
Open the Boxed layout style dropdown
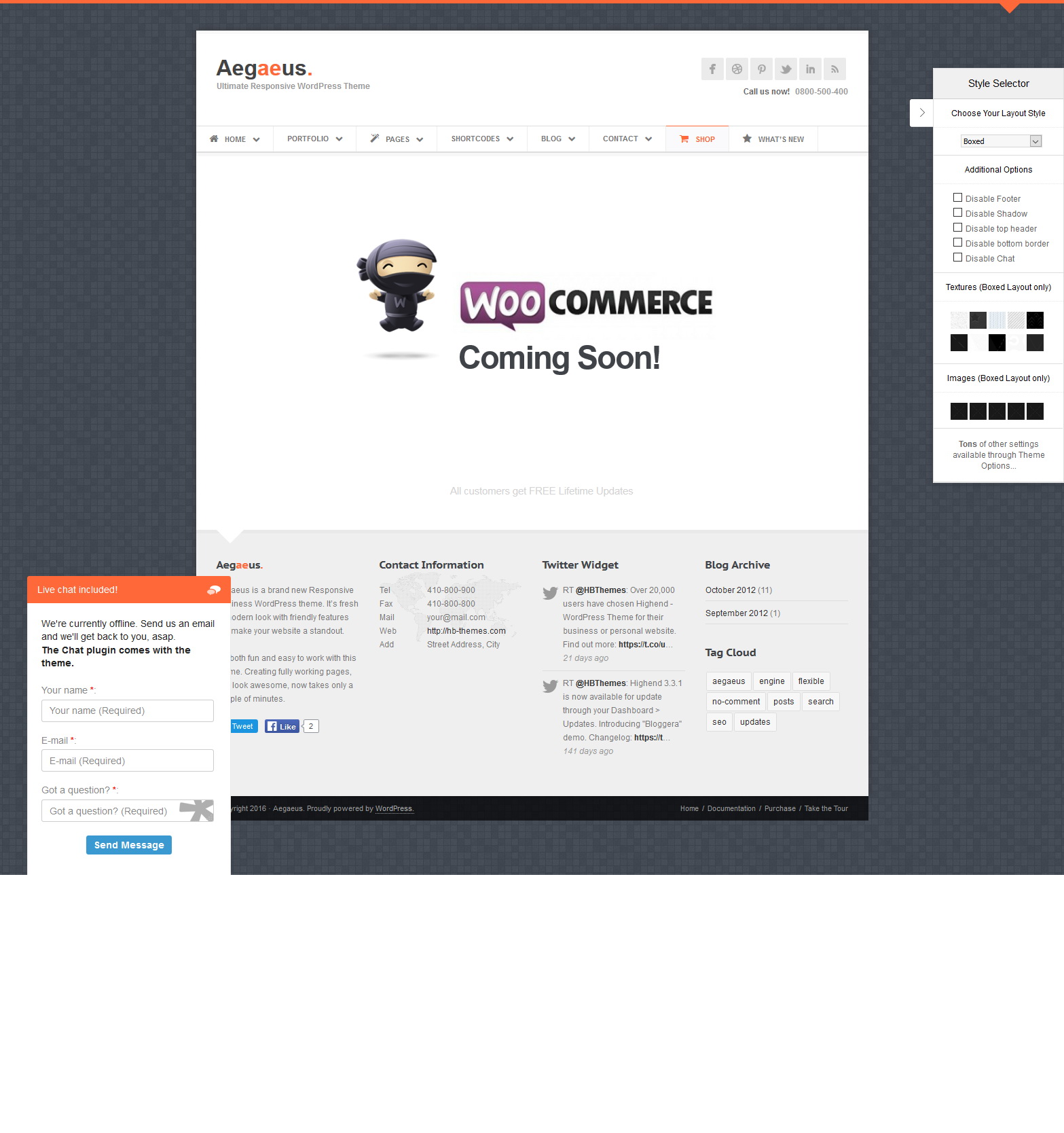point(1001,141)
